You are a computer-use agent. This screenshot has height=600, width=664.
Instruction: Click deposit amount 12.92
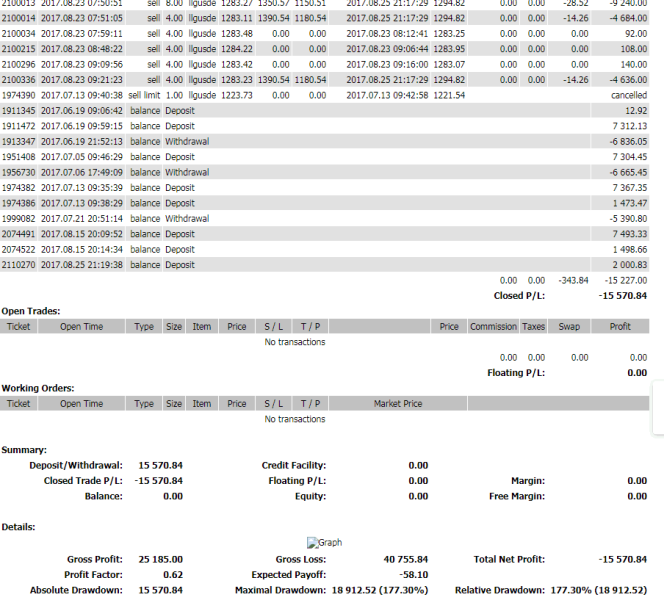636,111
